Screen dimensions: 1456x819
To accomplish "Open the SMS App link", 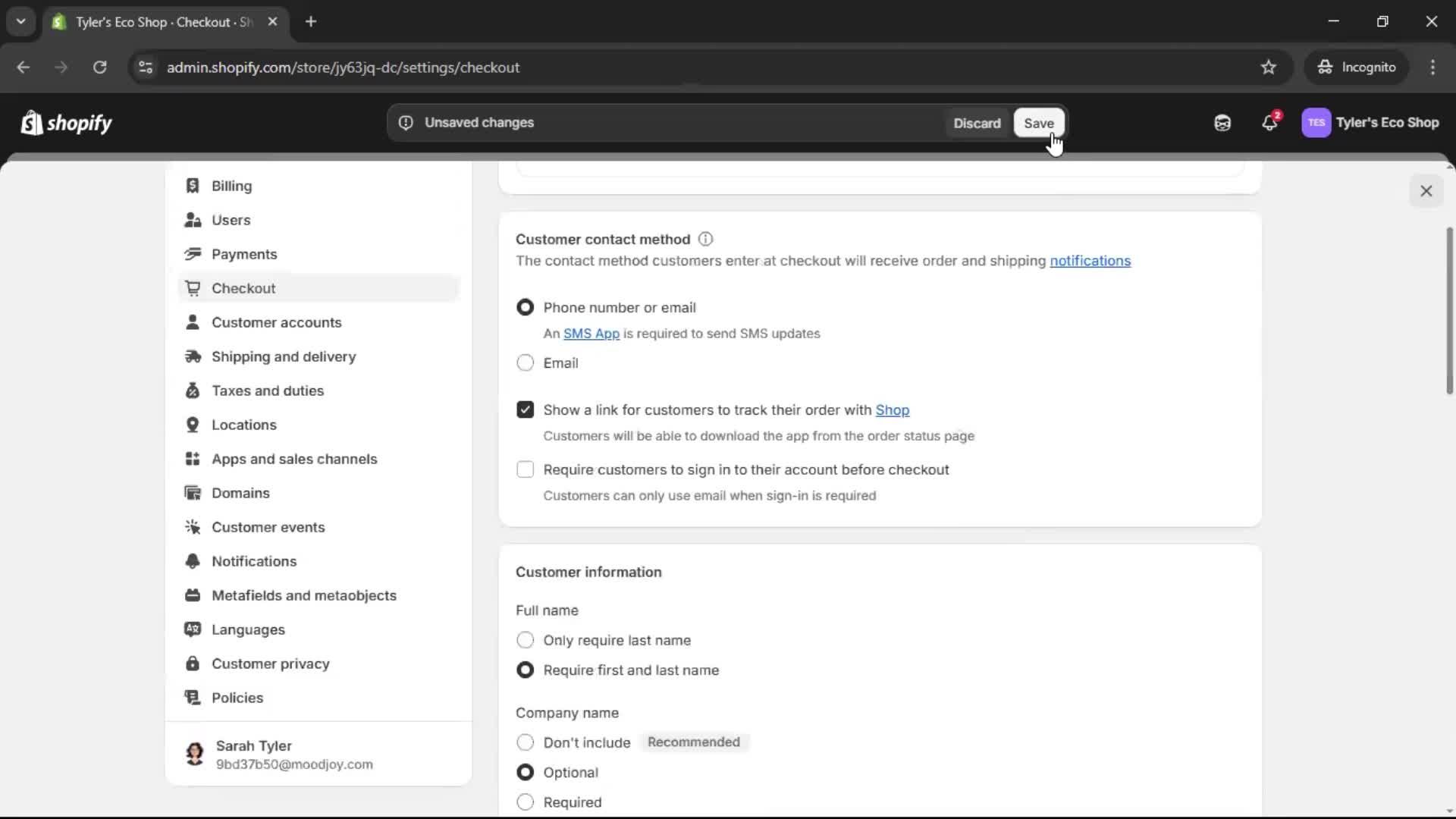I will point(591,334).
